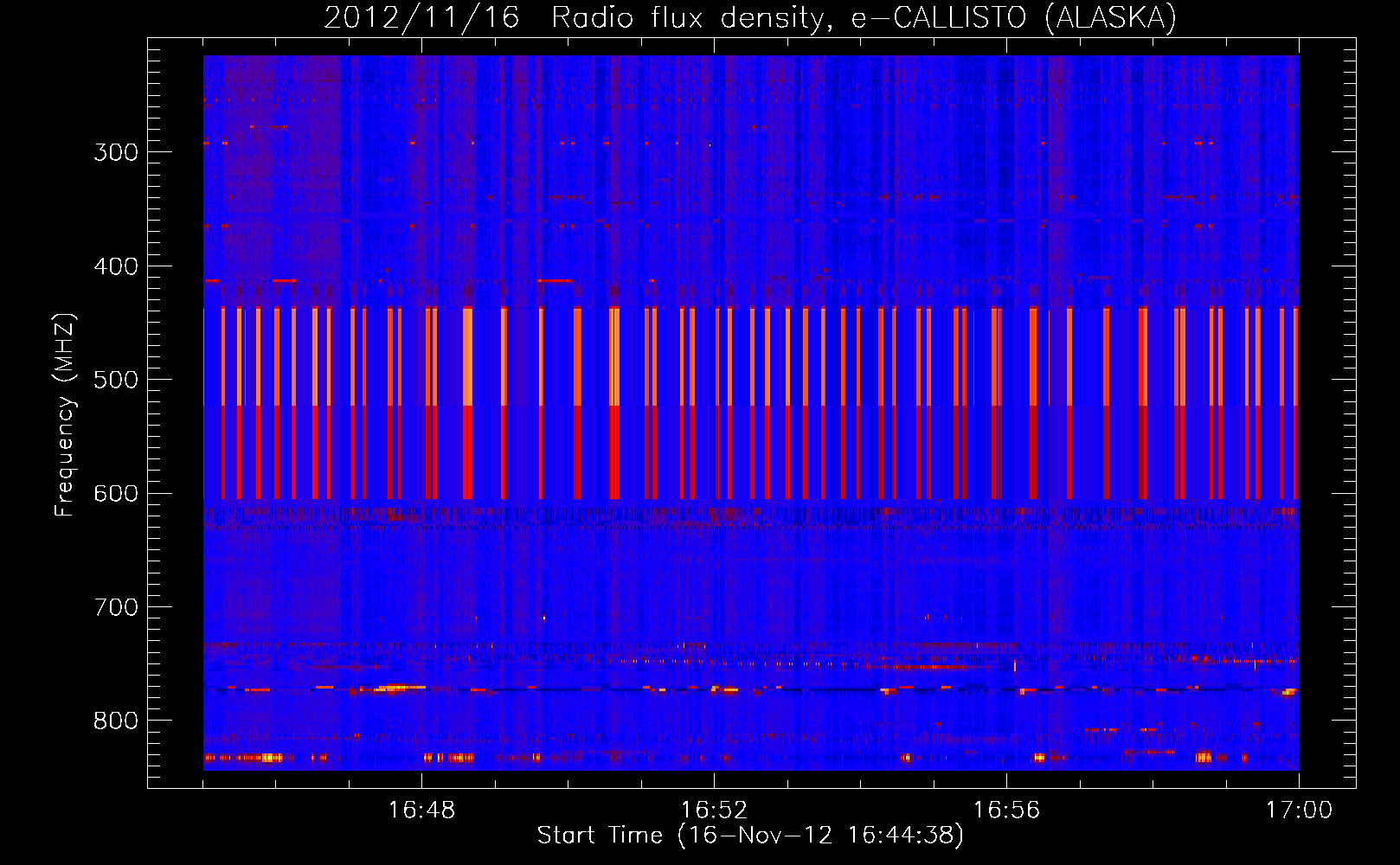This screenshot has height=865, width=1400.
Task: Click the "Frequency (MHZ)" axis label
Action: [66, 415]
